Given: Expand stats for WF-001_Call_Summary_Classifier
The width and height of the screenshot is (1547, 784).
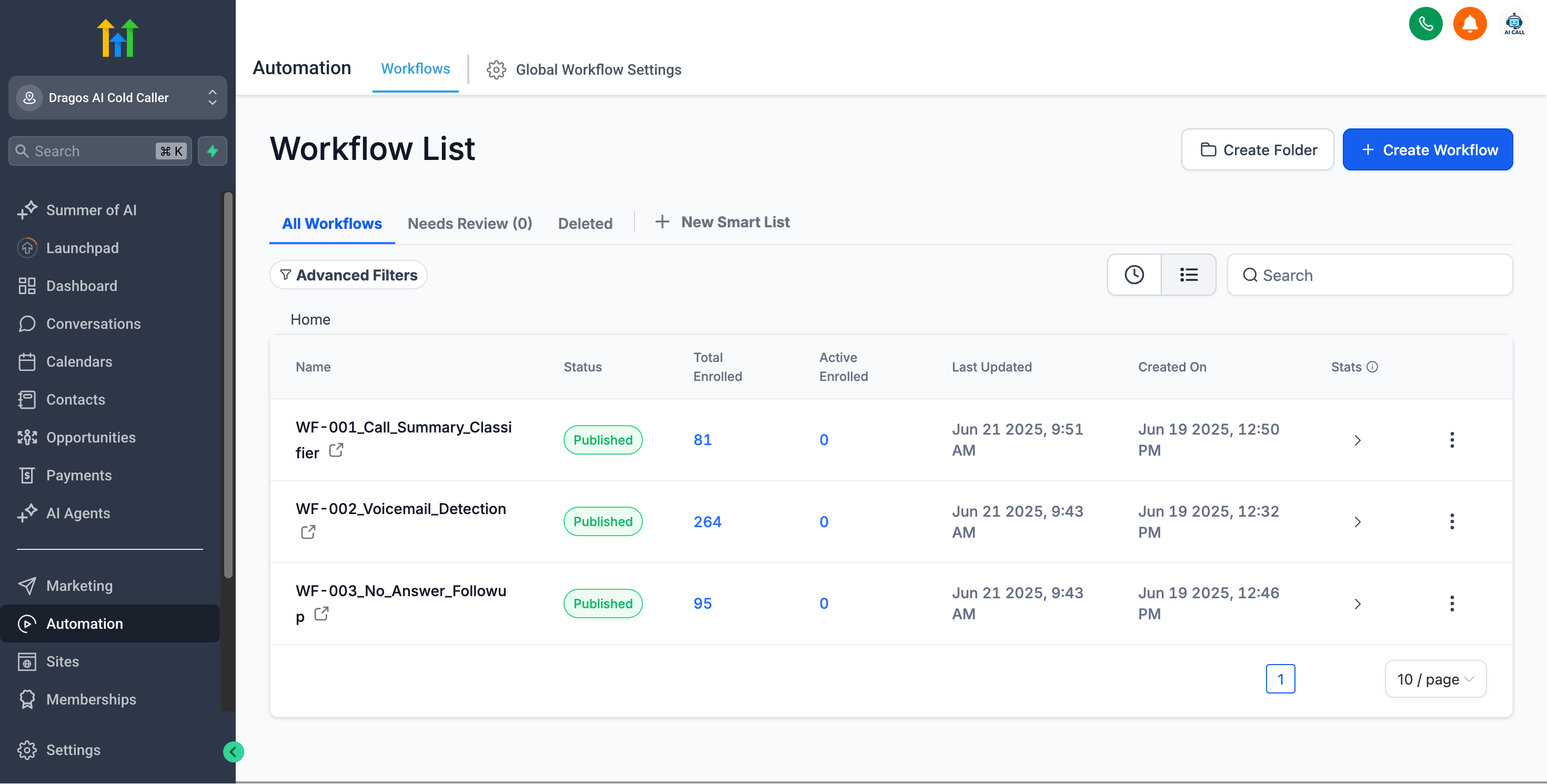Looking at the screenshot, I should click(1357, 440).
